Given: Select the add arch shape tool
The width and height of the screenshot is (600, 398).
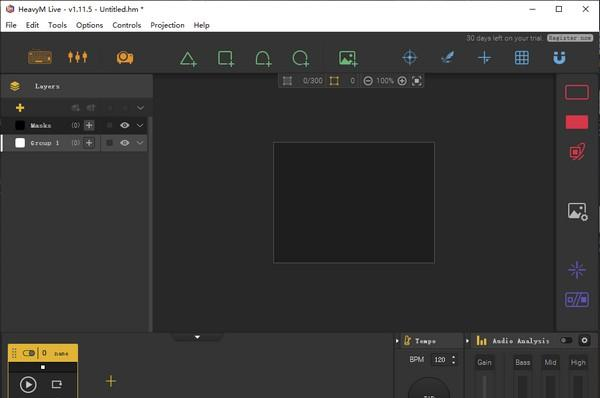Looking at the screenshot, I should [263, 59].
